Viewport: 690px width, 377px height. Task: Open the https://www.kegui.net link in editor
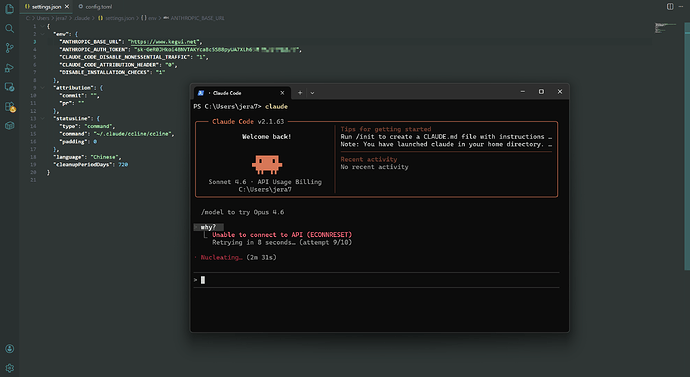[x=164, y=42]
